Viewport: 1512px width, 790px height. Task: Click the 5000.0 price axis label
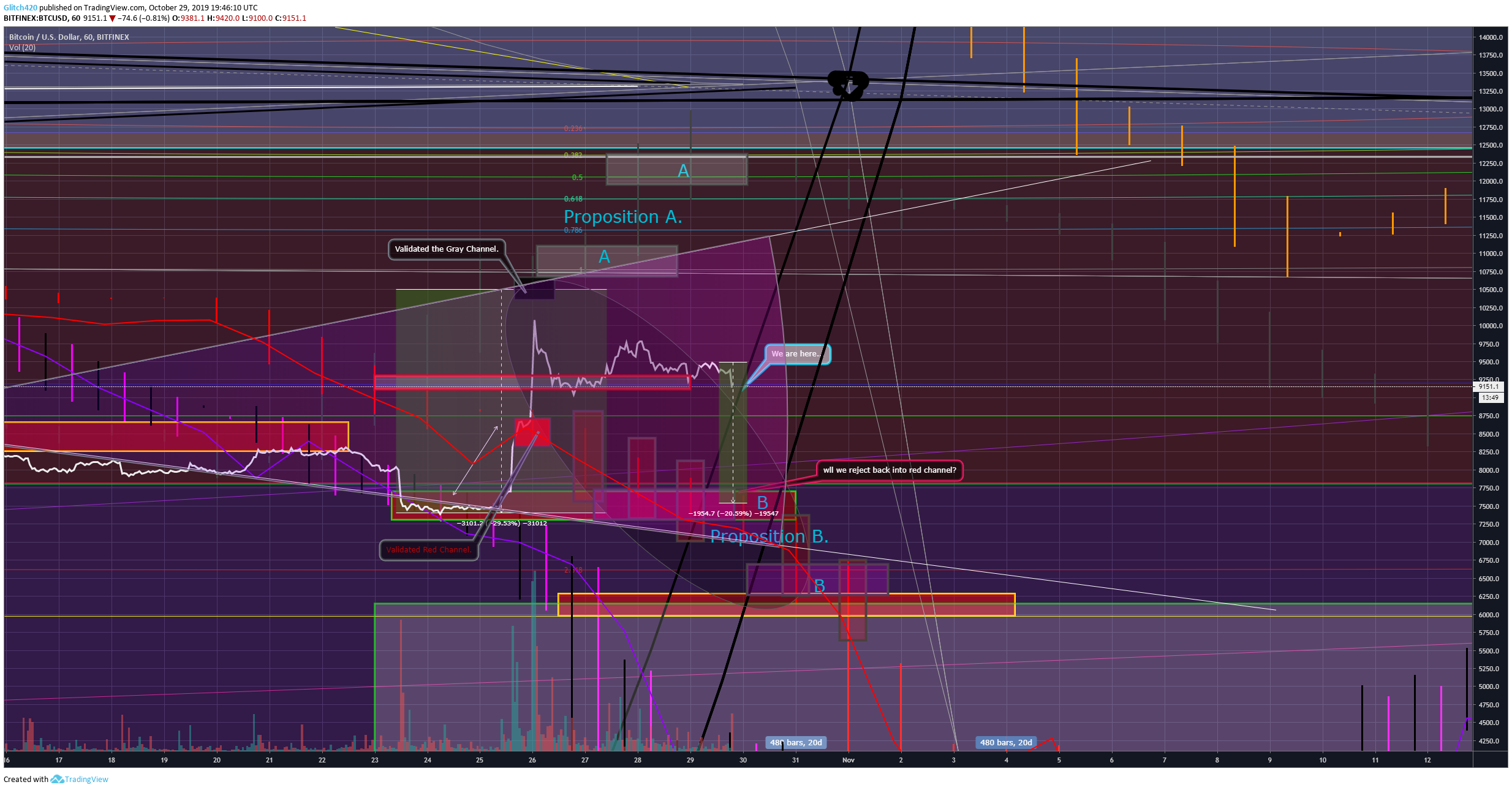click(x=1490, y=687)
